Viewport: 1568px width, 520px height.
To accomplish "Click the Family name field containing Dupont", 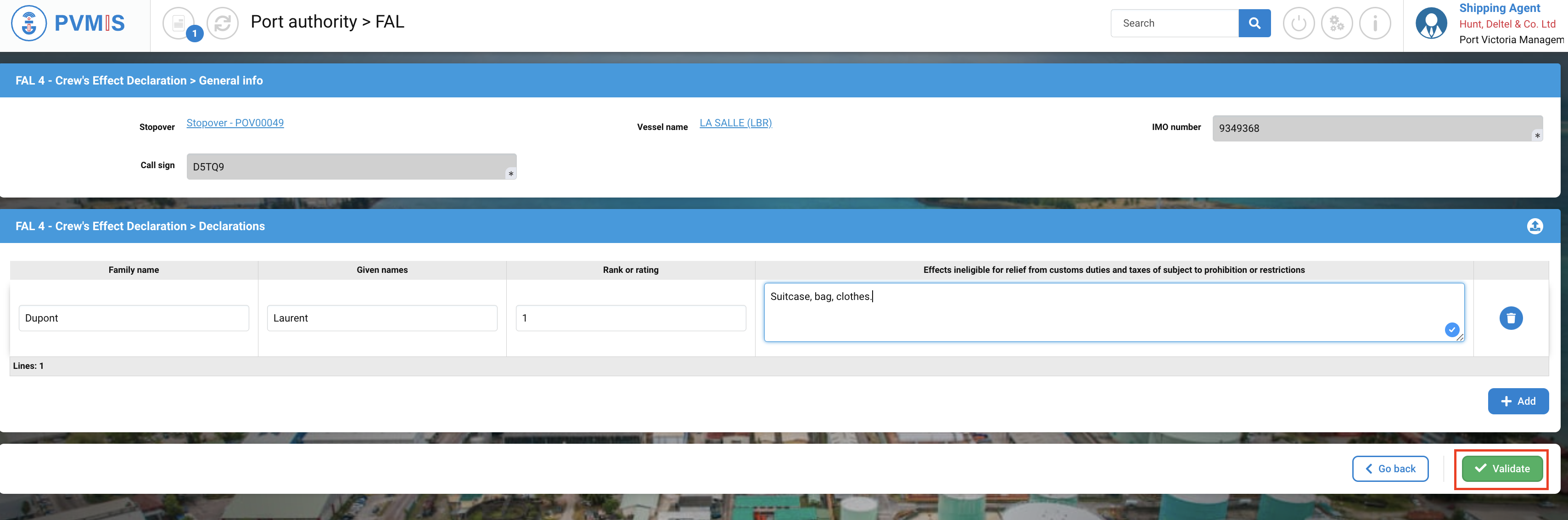I will pos(134,318).
